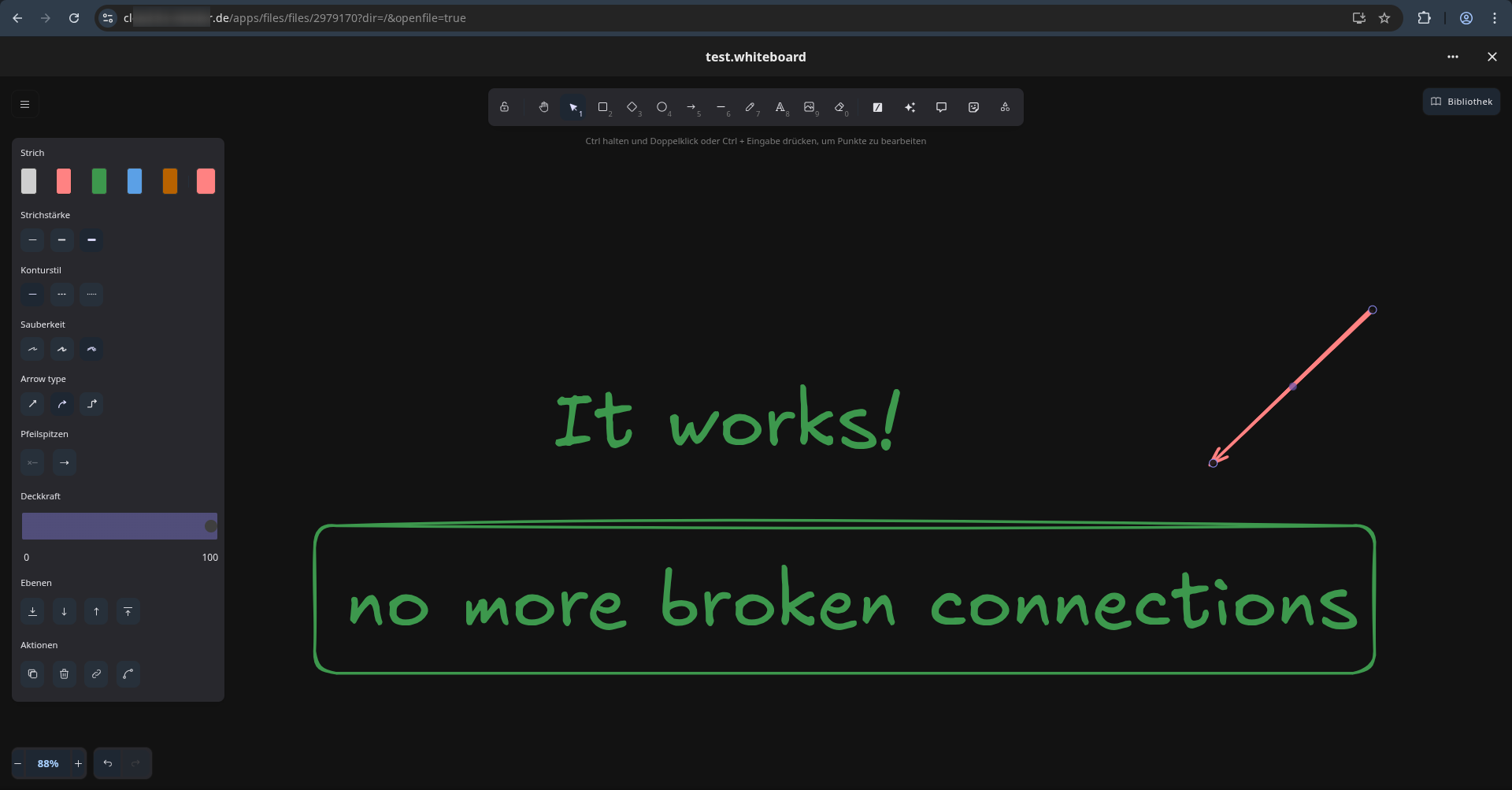Select the Diamond shape tool
This screenshot has width=1512, height=790.
[x=632, y=107]
